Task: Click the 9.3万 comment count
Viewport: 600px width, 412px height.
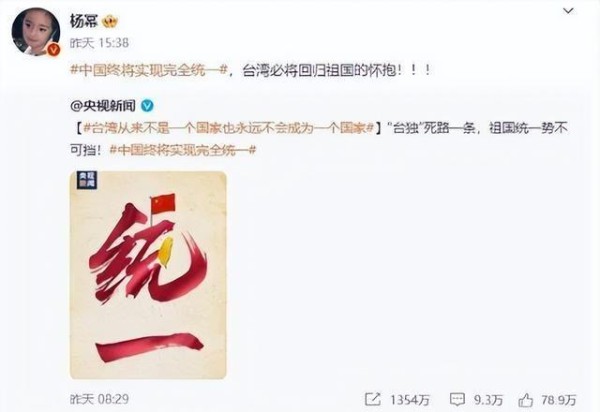Action: [488, 400]
